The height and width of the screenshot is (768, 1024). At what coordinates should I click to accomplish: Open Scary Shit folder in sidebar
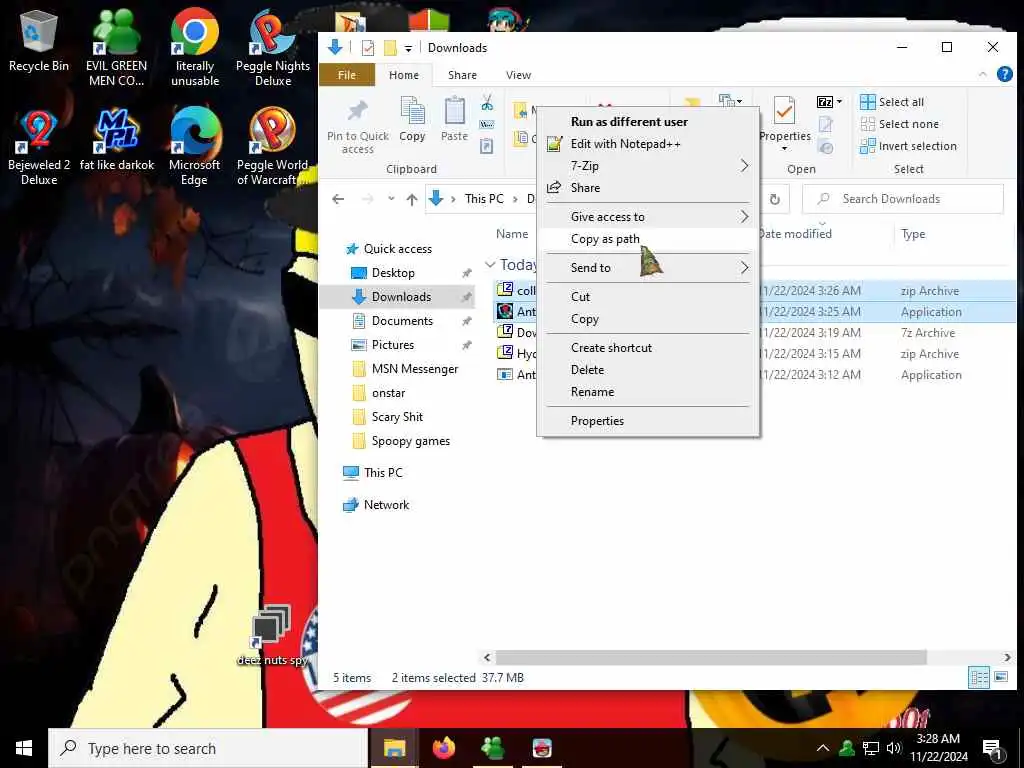[x=397, y=417]
